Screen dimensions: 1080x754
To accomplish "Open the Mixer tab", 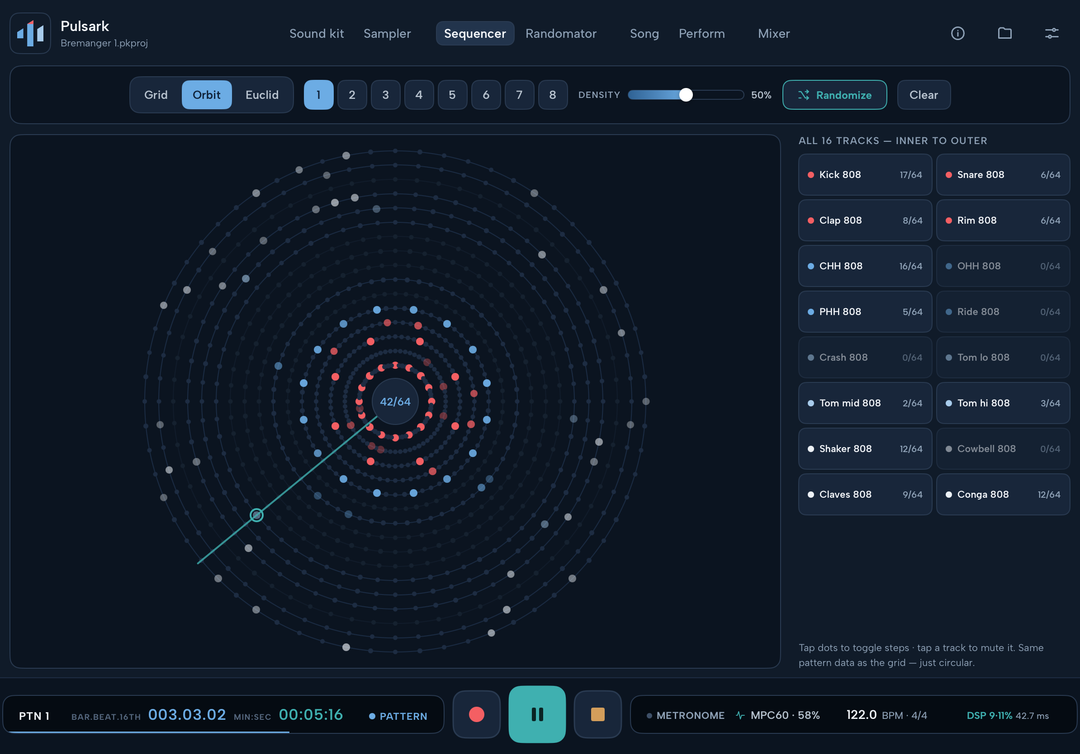I will click(773, 33).
